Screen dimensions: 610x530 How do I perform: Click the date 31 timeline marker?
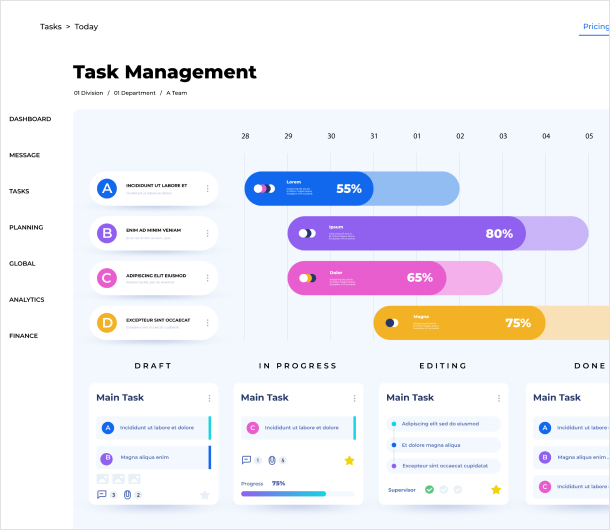pos(374,136)
